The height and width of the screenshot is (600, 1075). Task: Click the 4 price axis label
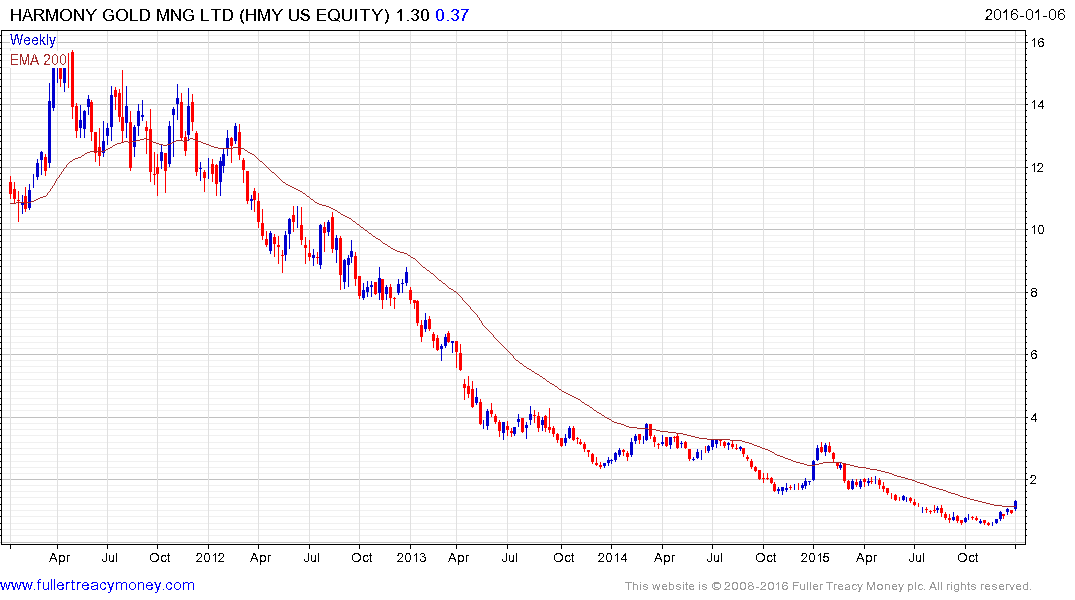[x=1034, y=418]
